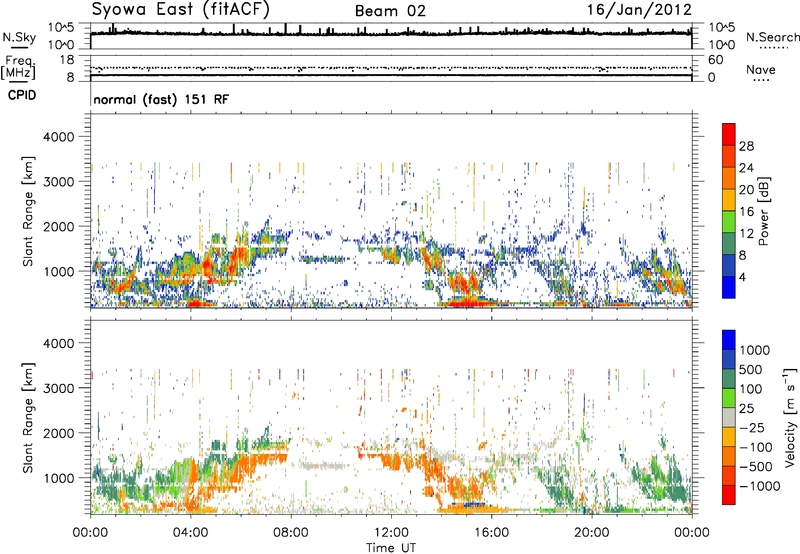Click the bright blue top segment of Velocity color bar
800x554 pixels.
click(729, 340)
